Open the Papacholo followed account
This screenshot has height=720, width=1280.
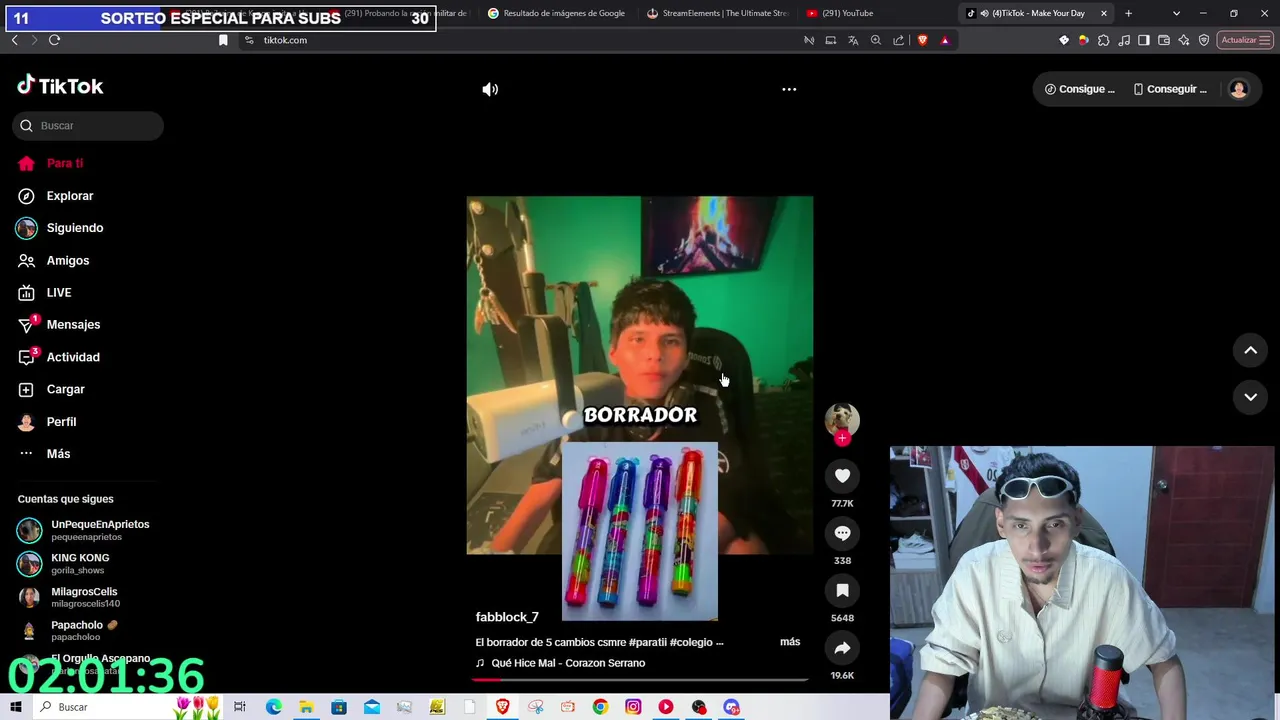[88, 631]
